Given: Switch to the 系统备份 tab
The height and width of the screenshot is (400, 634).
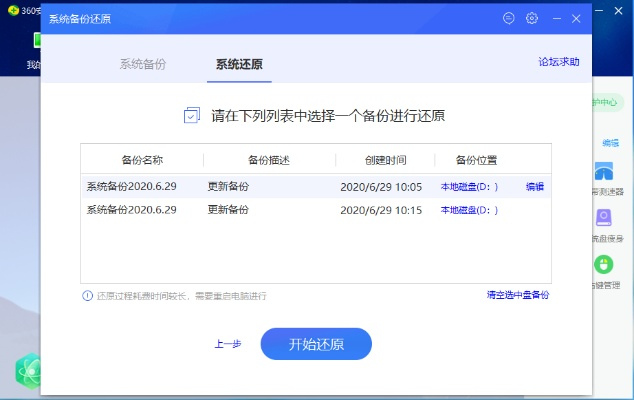Looking at the screenshot, I should pos(143,64).
